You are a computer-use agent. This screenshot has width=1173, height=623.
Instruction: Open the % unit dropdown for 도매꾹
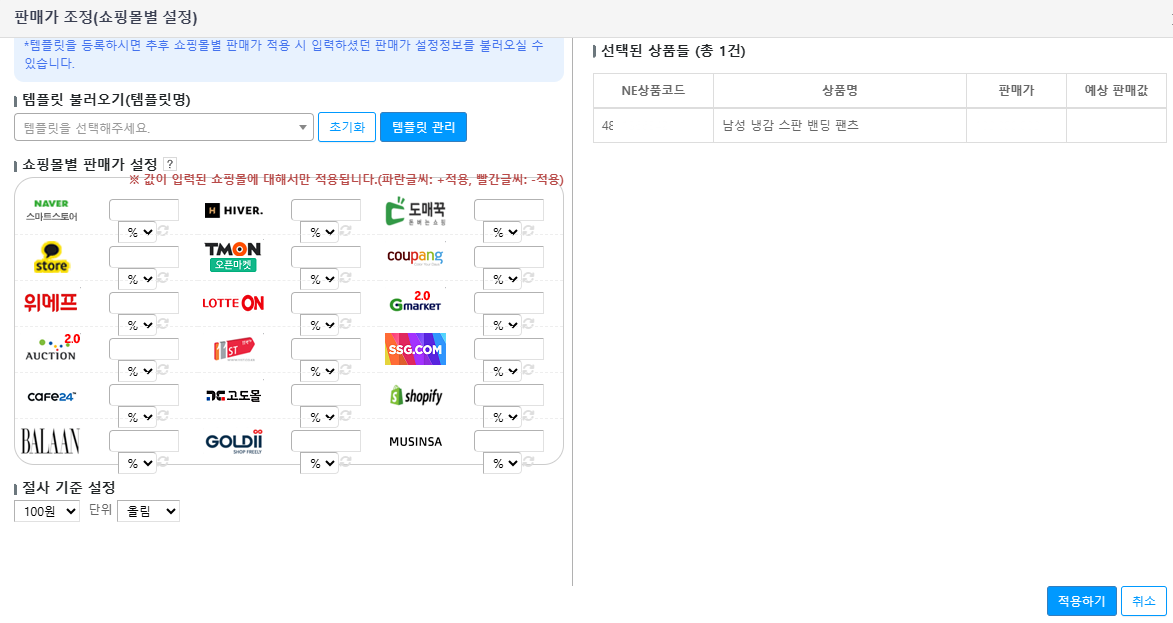pos(502,233)
